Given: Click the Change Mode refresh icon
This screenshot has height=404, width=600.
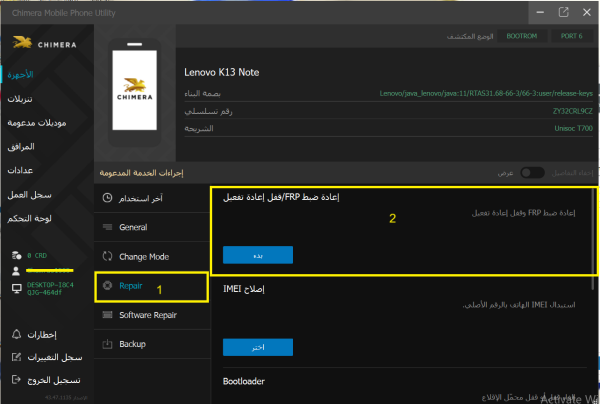Looking at the screenshot, I should point(108,256).
